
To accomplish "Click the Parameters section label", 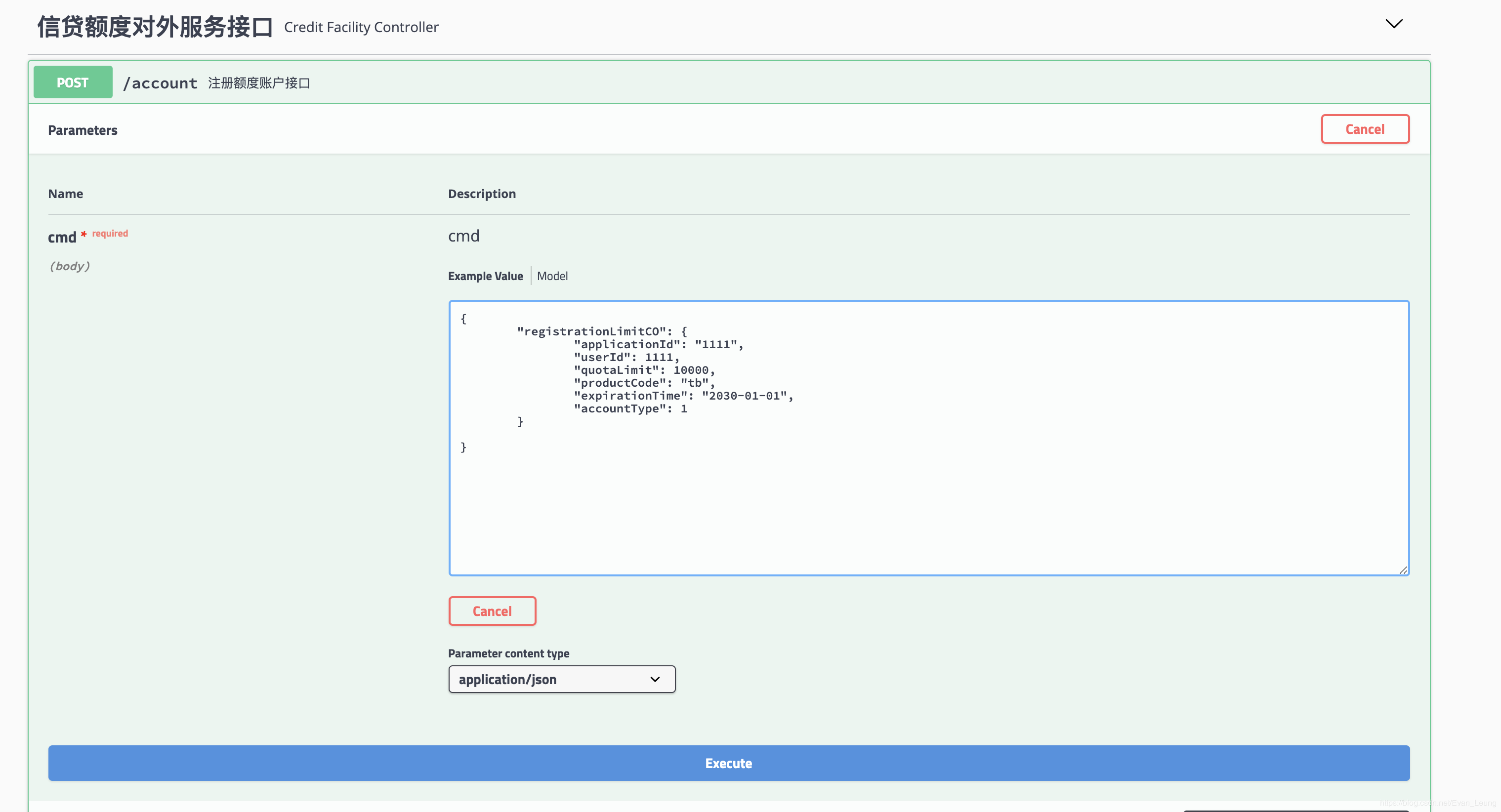I will tap(83, 130).
